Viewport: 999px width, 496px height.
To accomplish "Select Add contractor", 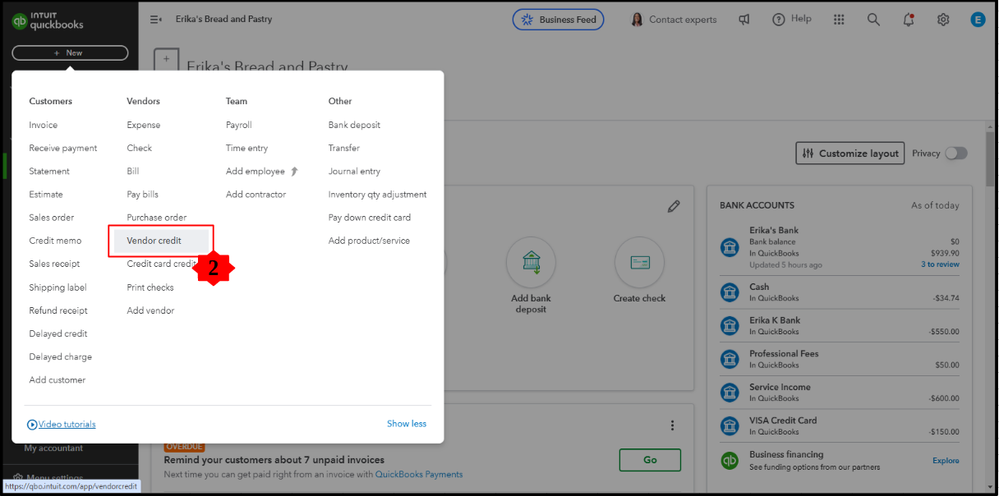I will [255, 194].
